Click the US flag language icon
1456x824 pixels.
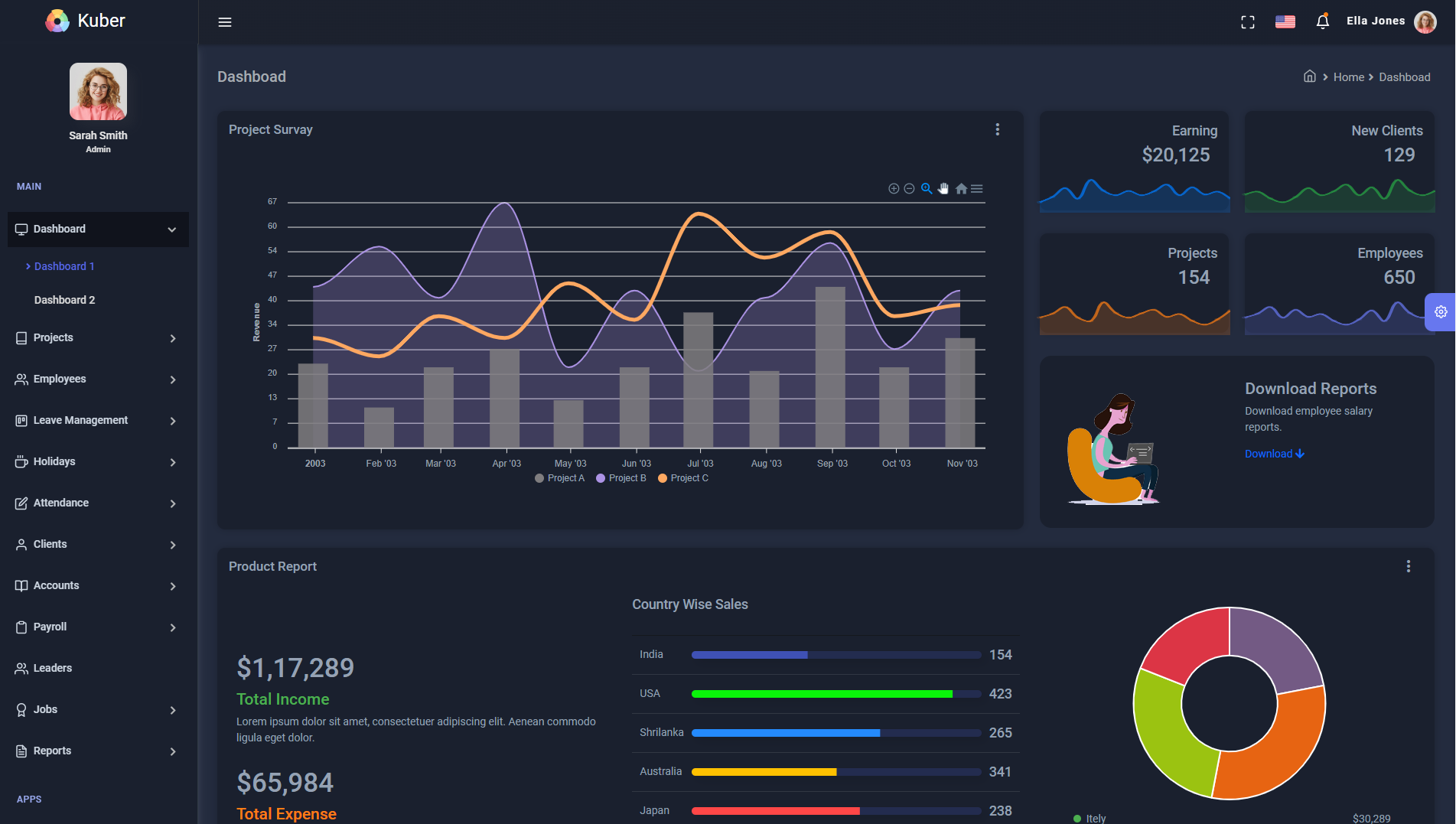pyautogui.click(x=1285, y=21)
